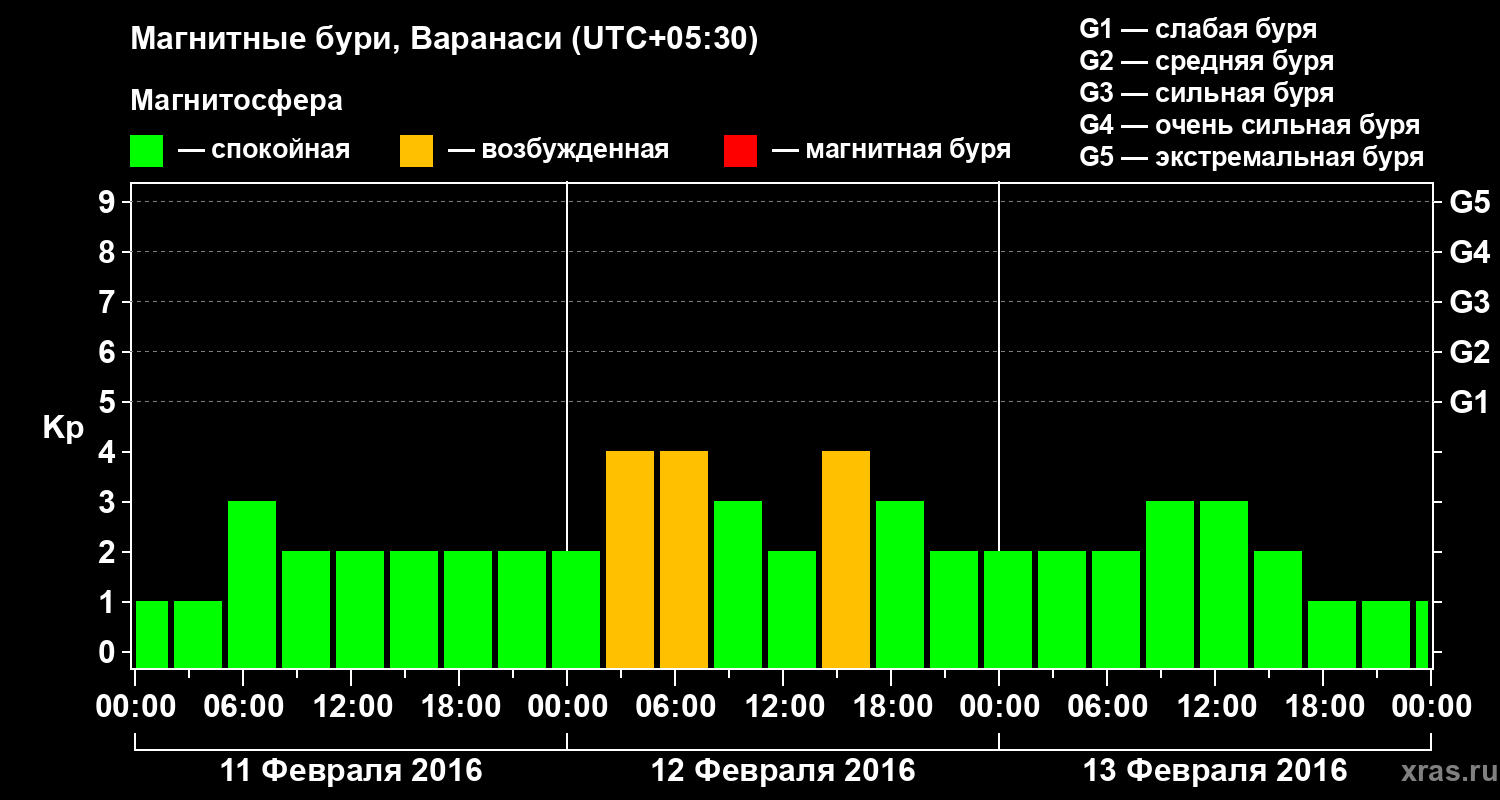Click the Kp 1 bar above 18:00 on 13 February
This screenshot has height=800, width=1500.
tap(1332, 635)
